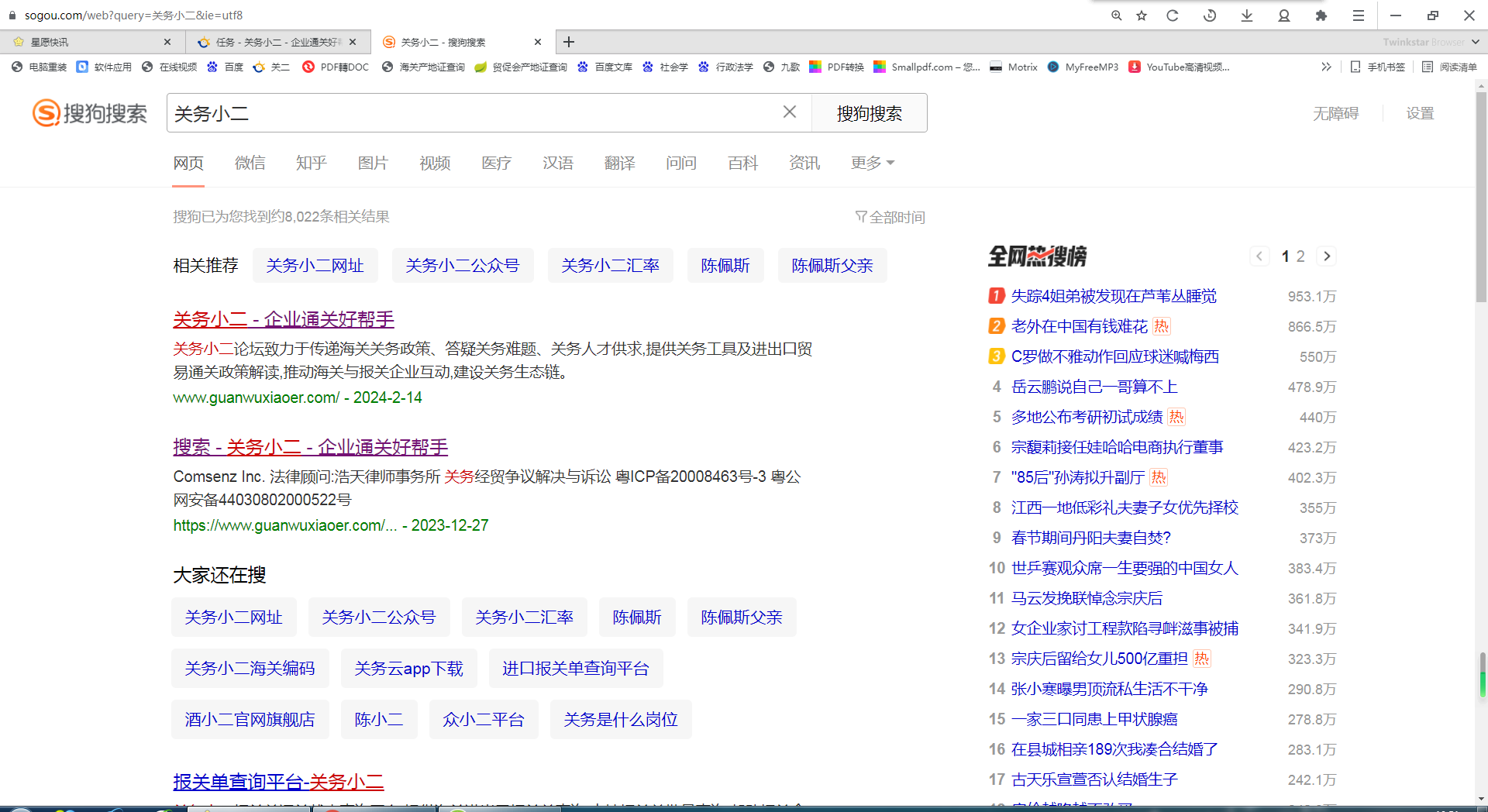The width and height of the screenshot is (1488, 812).
Task: Click 进口报关单查询平台 suggestion
Action: coord(576,669)
